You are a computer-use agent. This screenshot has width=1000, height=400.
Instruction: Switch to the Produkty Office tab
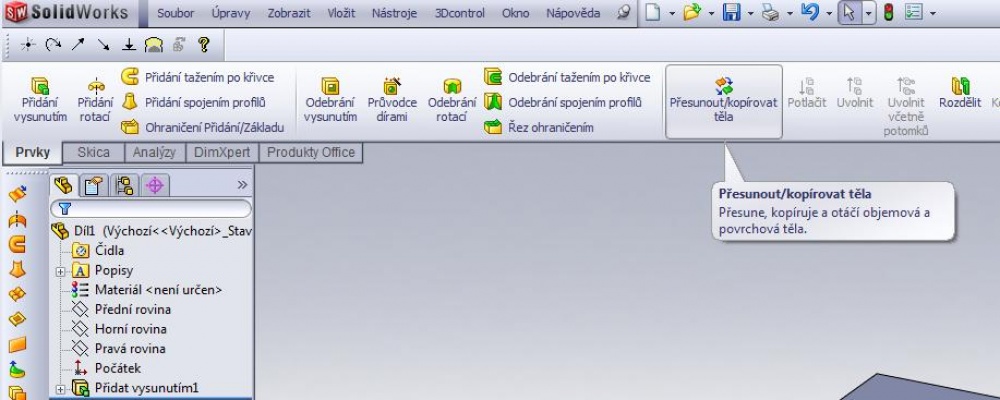pyautogui.click(x=311, y=152)
